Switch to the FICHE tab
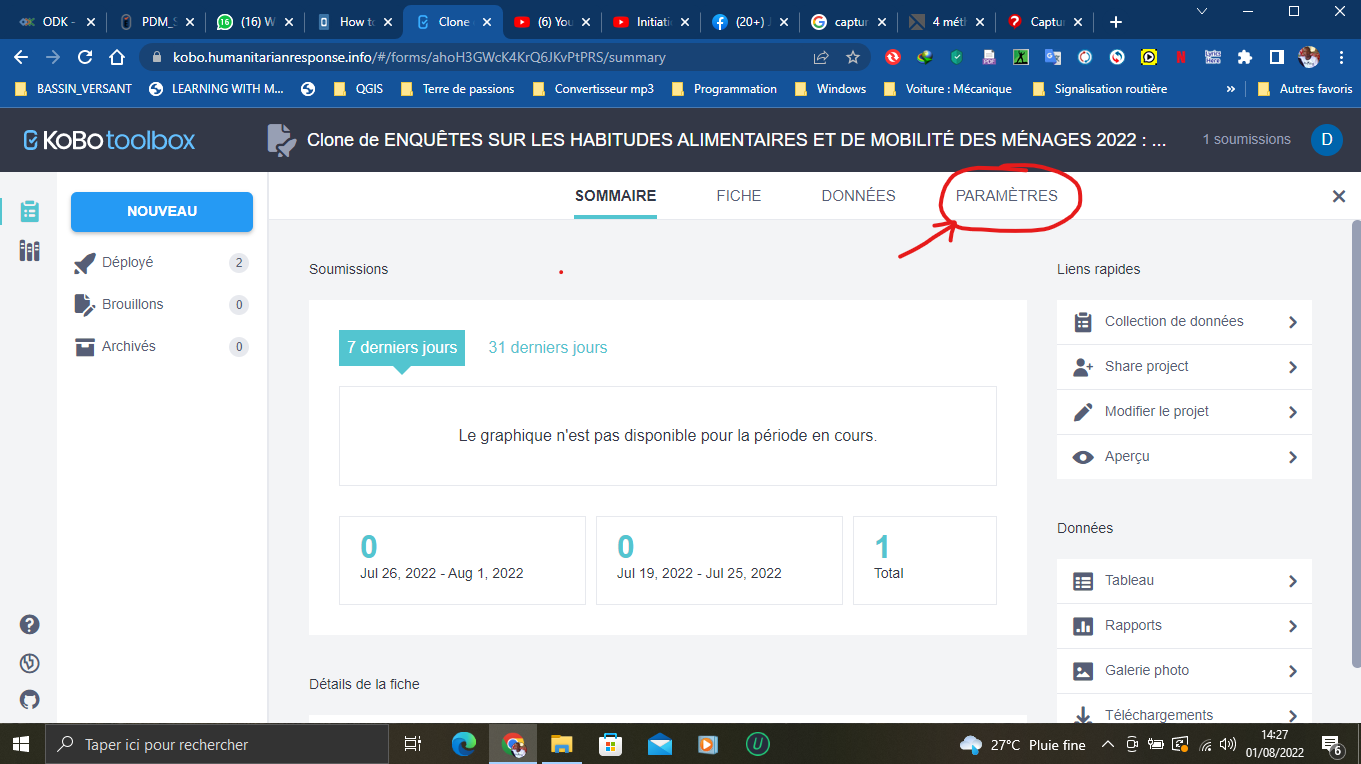 tap(738, 196)
